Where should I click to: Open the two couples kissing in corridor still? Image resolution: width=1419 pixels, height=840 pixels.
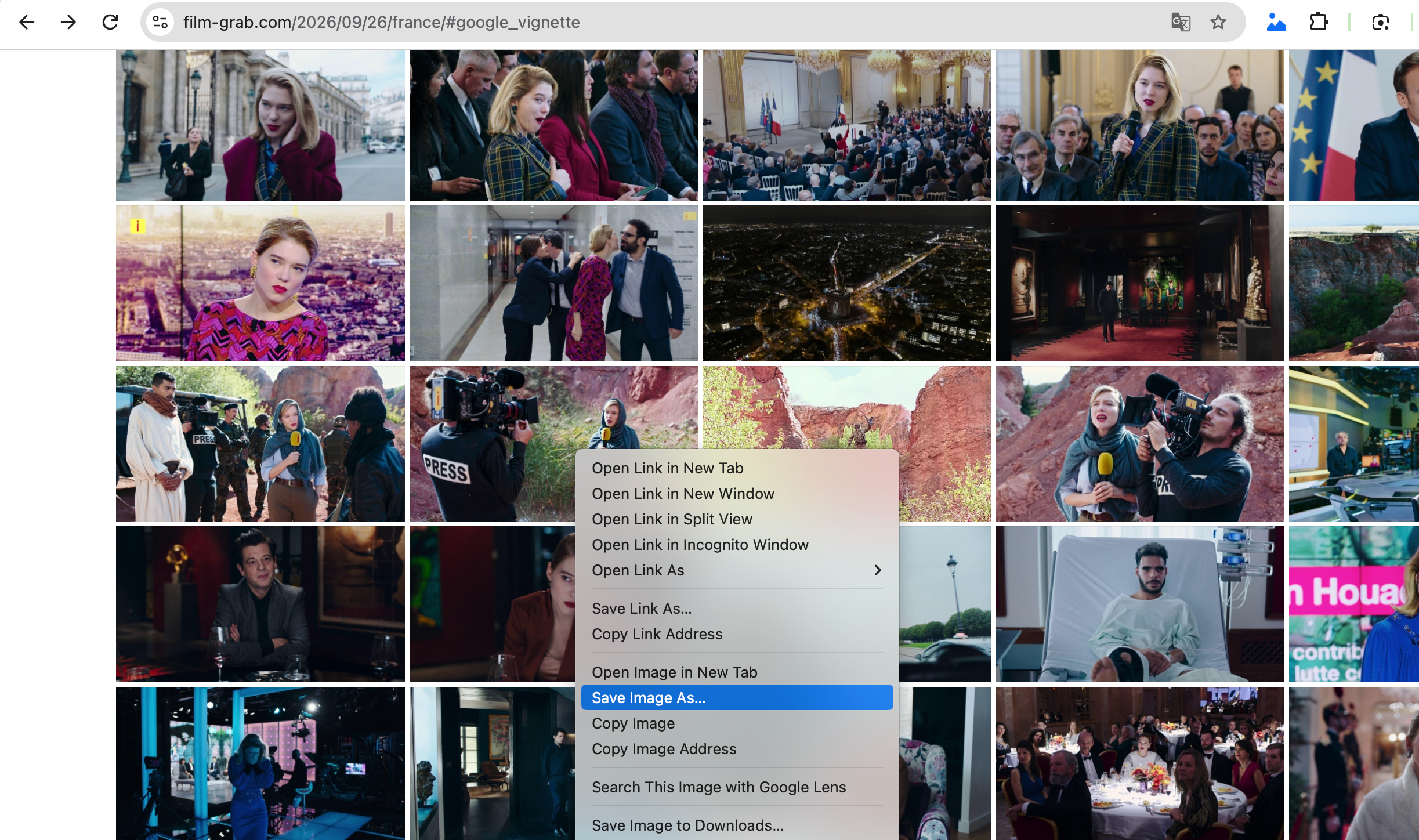point(553,283)
